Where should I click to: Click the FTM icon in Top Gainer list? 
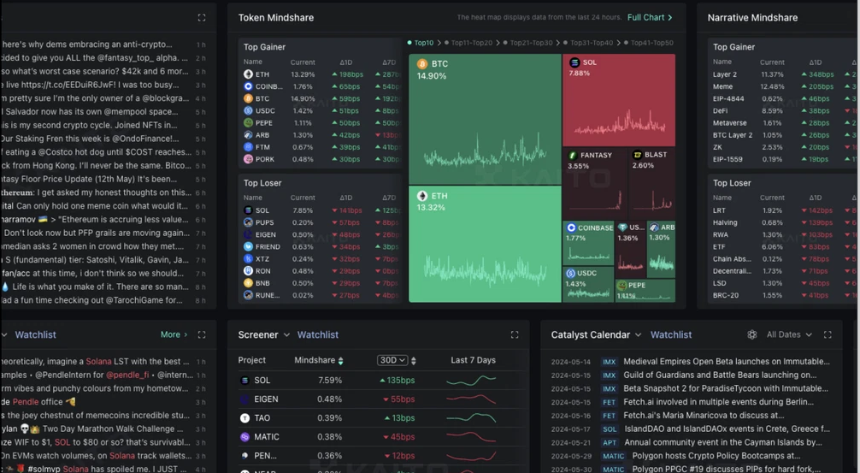(x=248, y=147)
